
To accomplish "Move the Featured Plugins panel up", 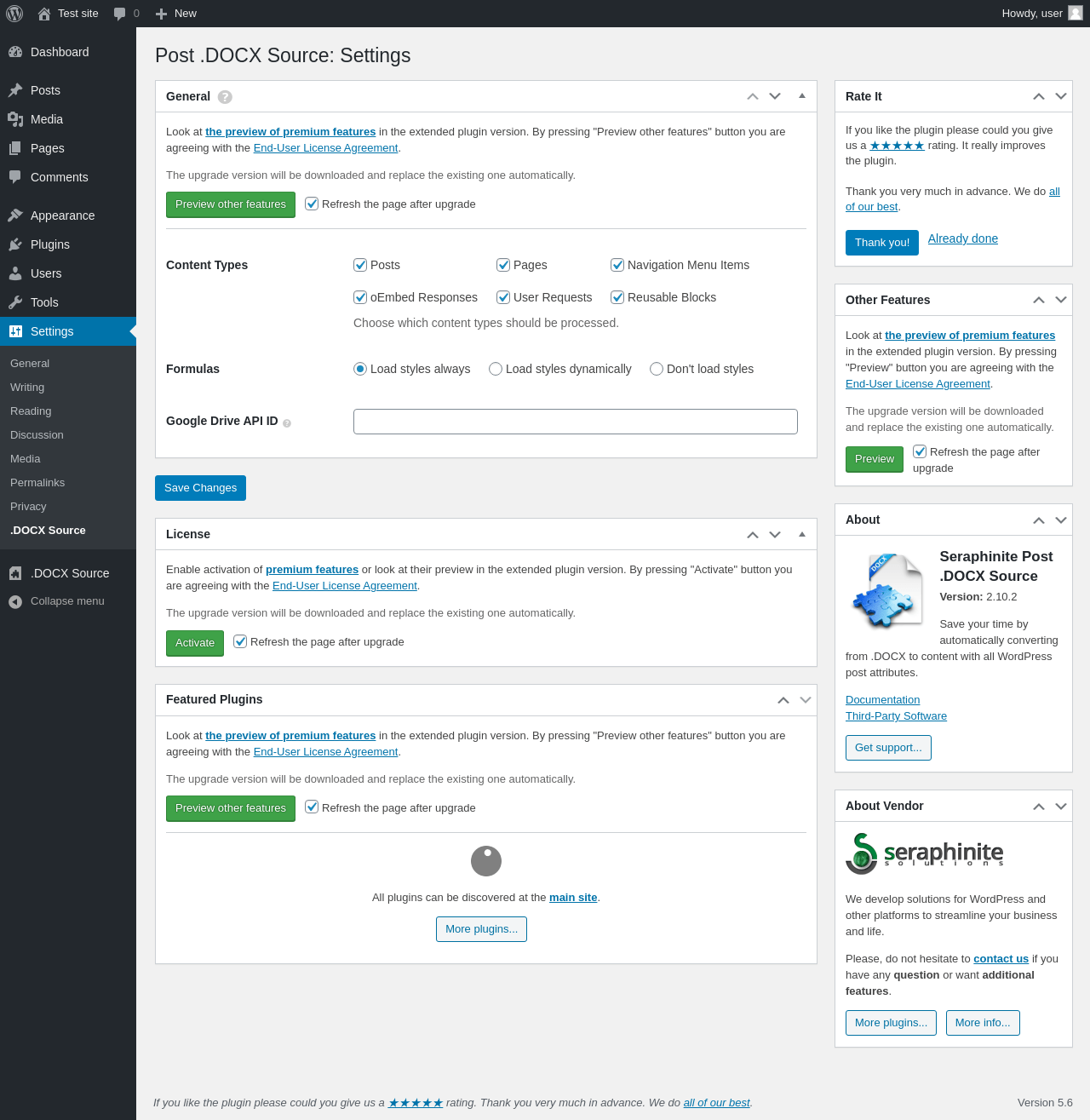I will (783, 700).
